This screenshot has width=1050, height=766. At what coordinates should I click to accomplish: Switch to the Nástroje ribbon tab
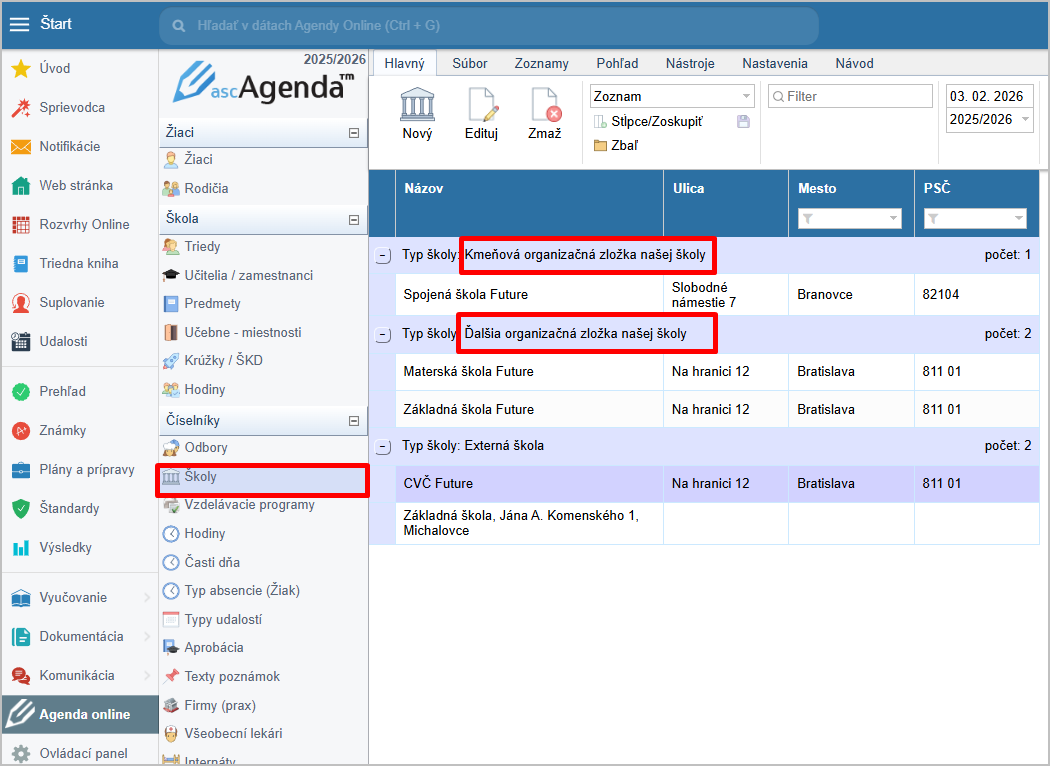690,63
